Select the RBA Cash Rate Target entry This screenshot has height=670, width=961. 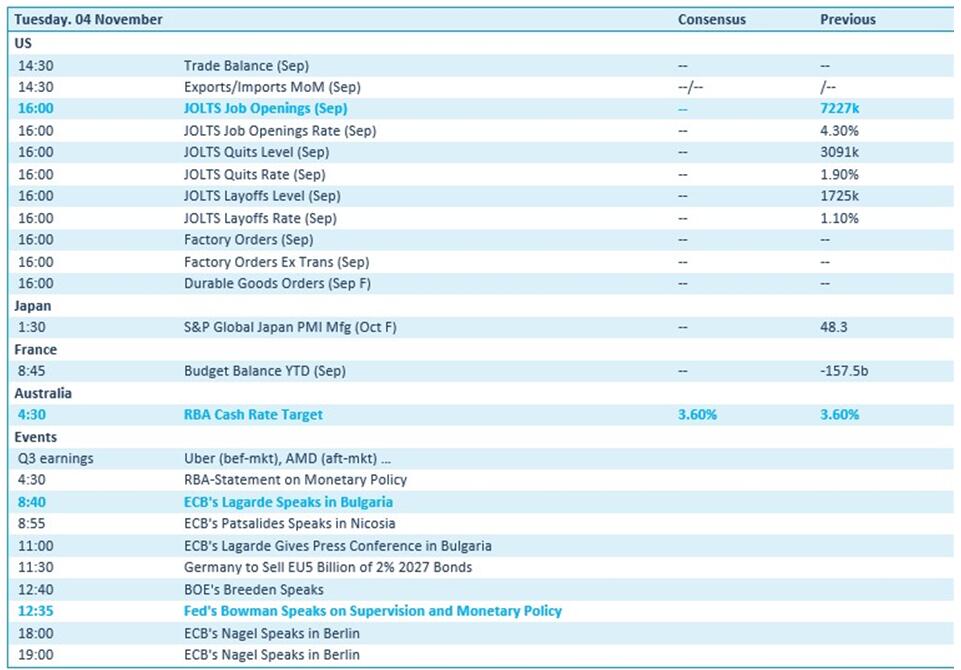click(253, 415)
